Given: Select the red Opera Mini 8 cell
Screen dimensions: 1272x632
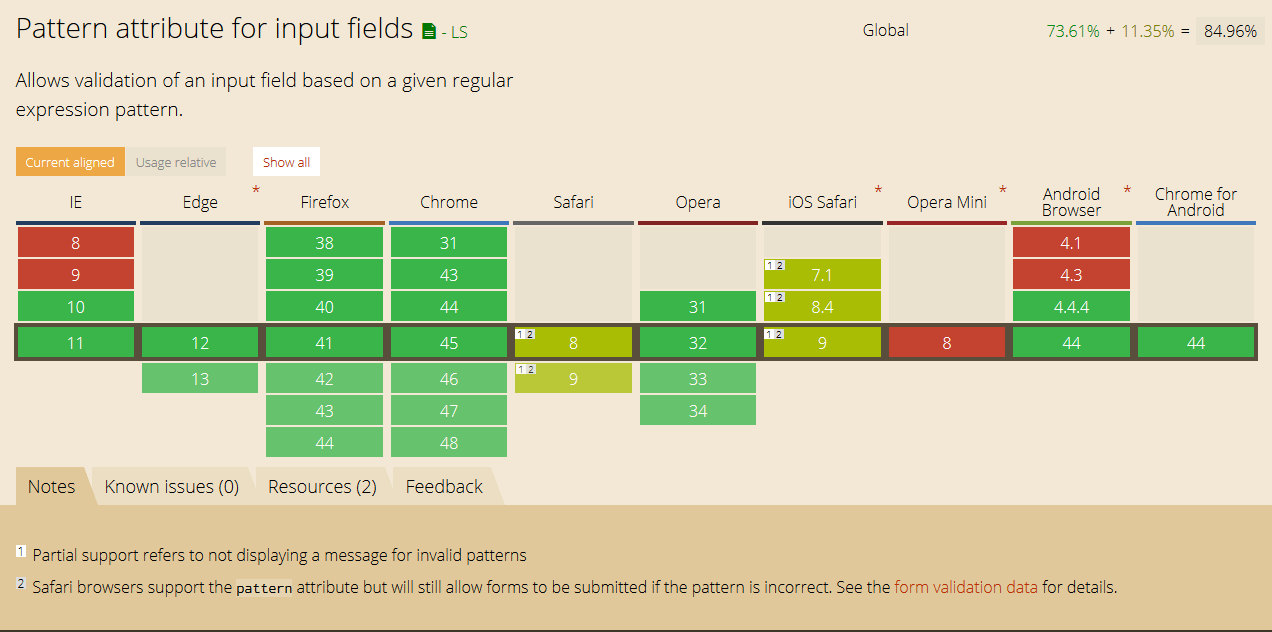Looking at the screenshot, I should (x=946, y=343).
